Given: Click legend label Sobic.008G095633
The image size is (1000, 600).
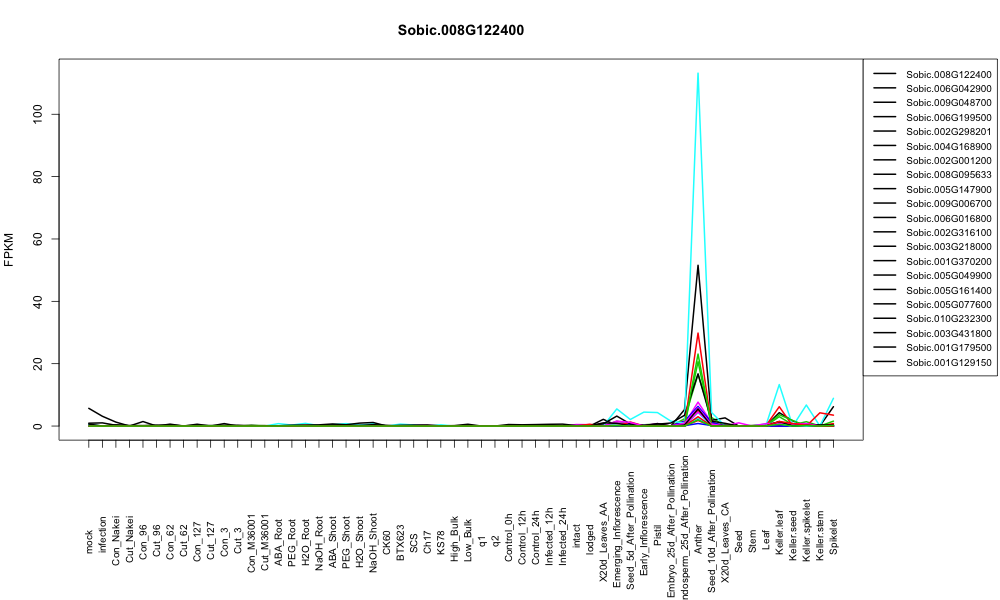Looking at the screenshot, I should point(948,175).
